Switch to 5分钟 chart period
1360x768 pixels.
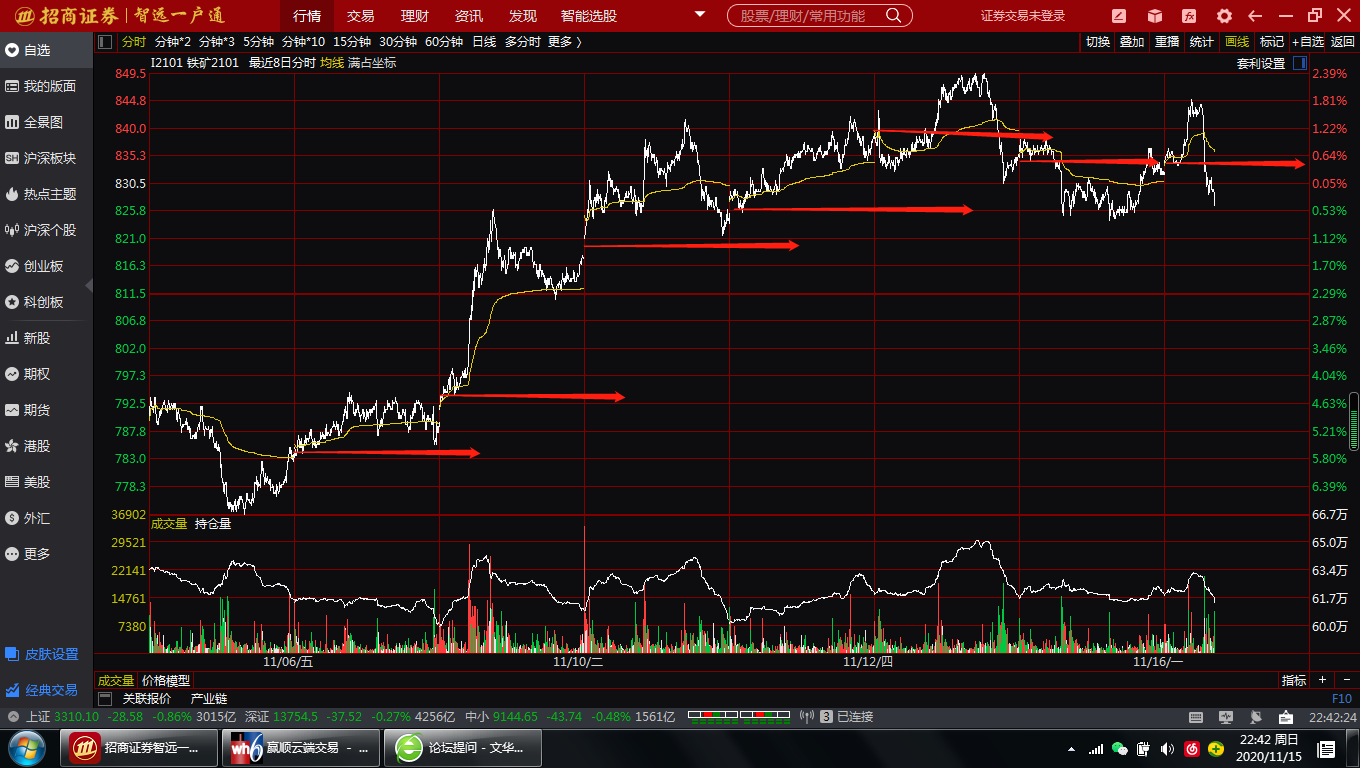tap(258, 41)
